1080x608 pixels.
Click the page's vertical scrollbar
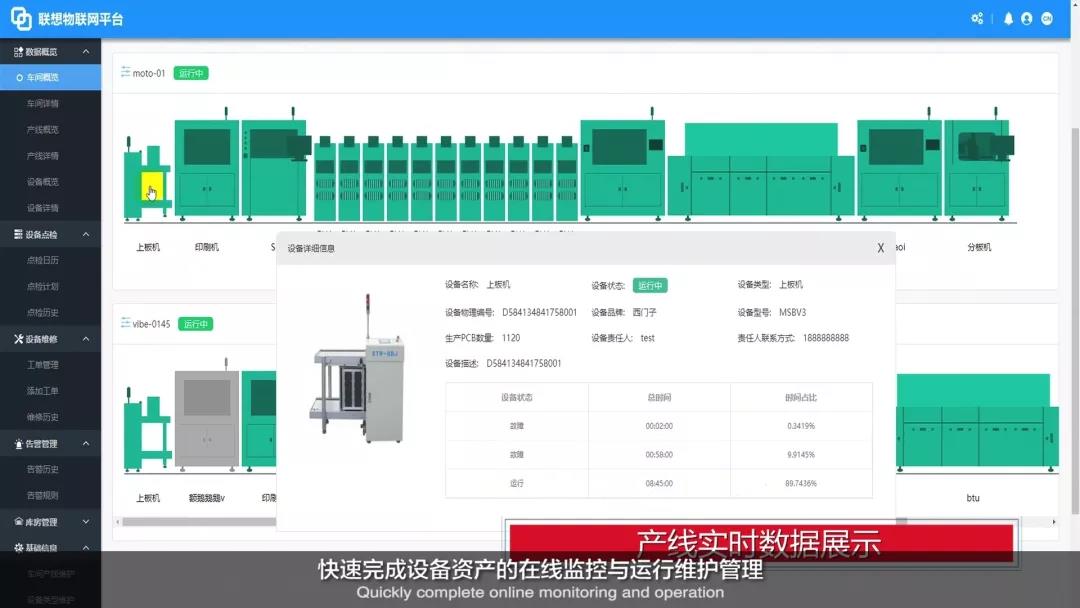(1074, 320)
